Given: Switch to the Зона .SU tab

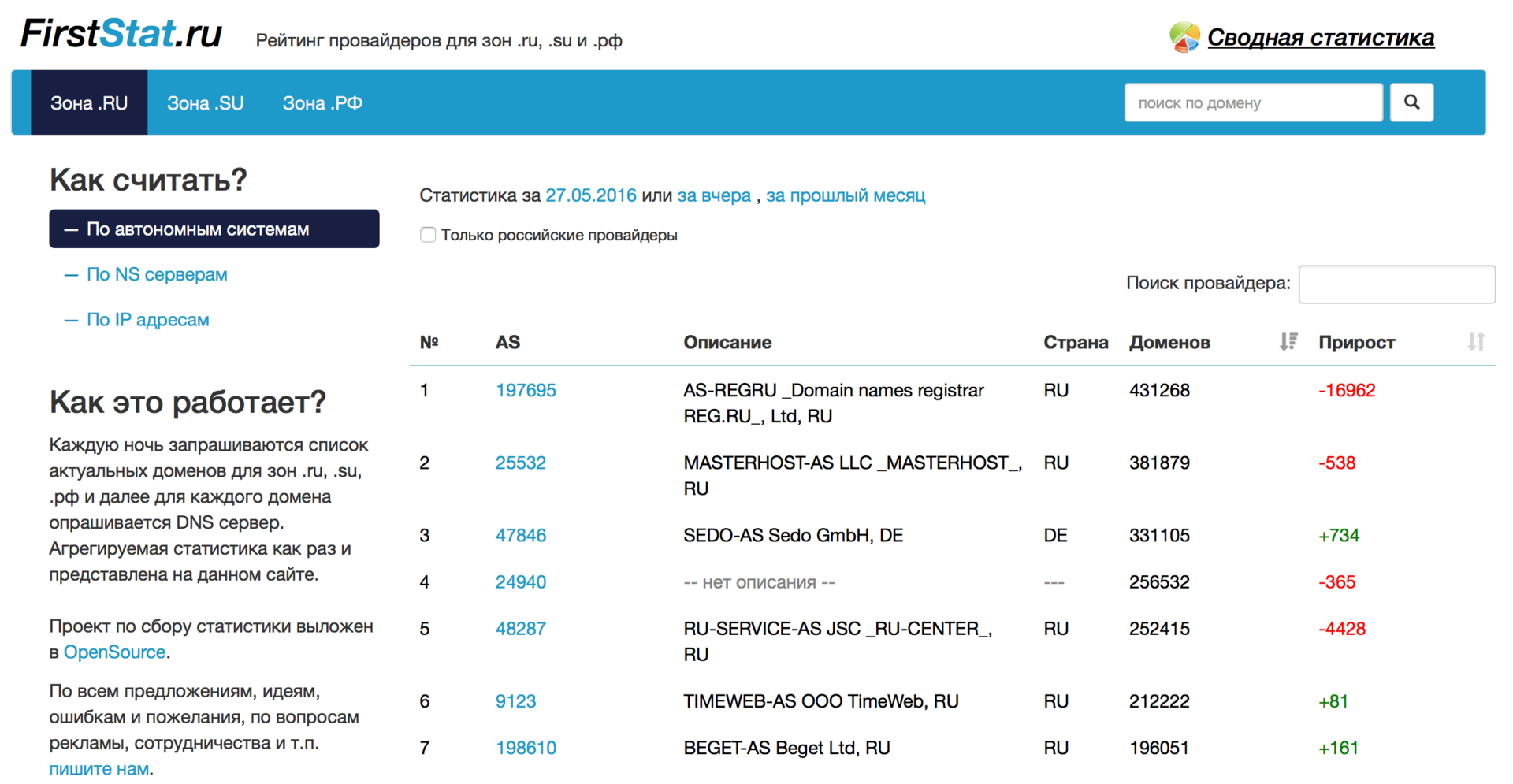Looking at the screenshot, I should click(205, 102).
